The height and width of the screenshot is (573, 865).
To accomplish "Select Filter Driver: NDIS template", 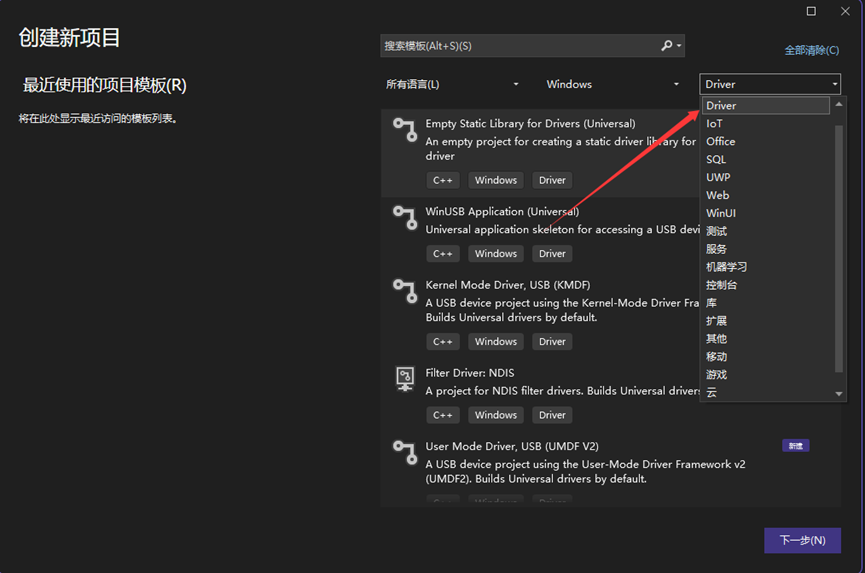I will click(x=540, y=394).
